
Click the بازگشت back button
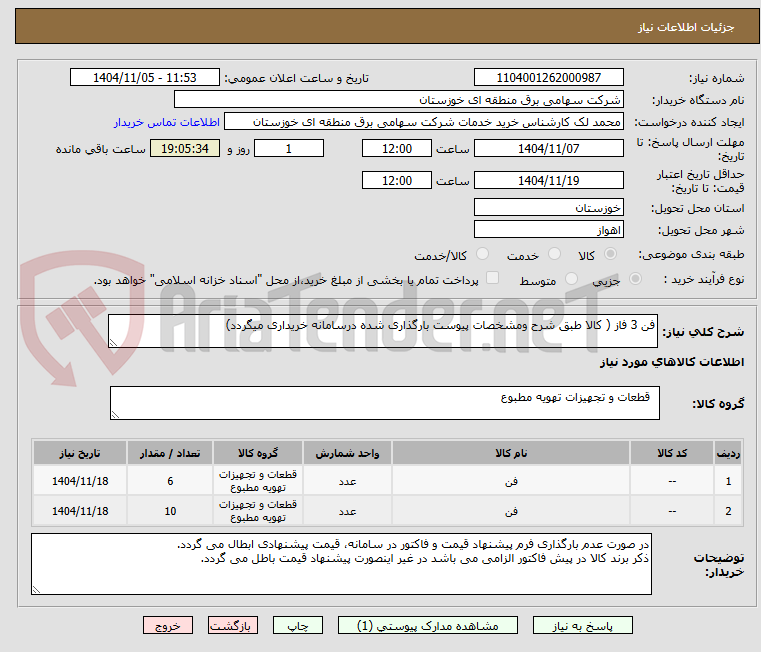232,625
